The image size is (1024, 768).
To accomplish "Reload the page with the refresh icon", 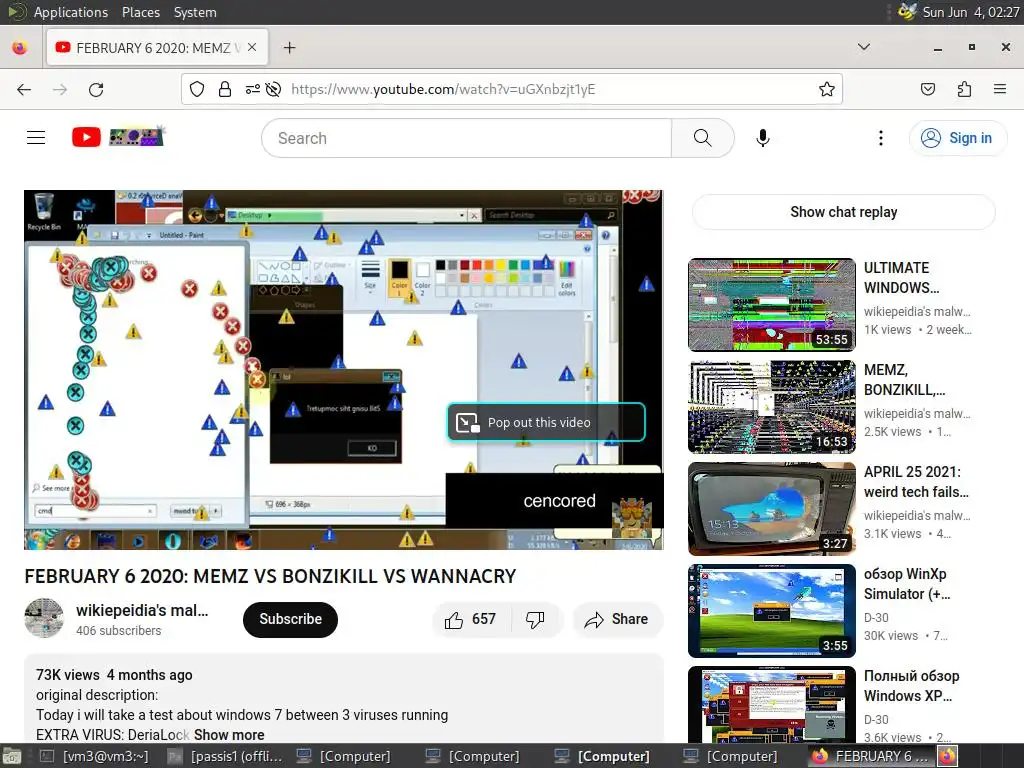I will pos(96,89).
